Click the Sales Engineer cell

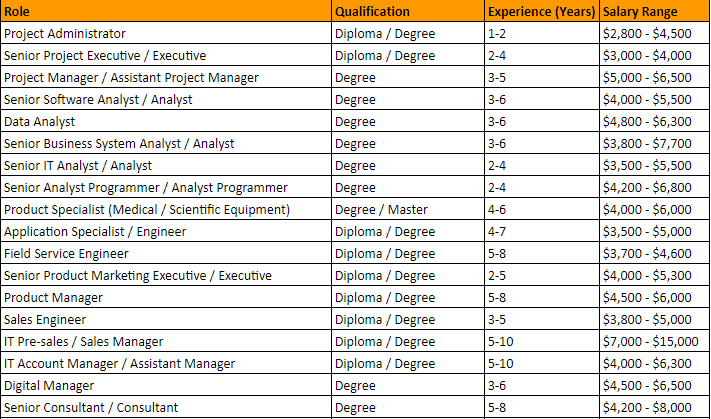click(x=165, y=319)
